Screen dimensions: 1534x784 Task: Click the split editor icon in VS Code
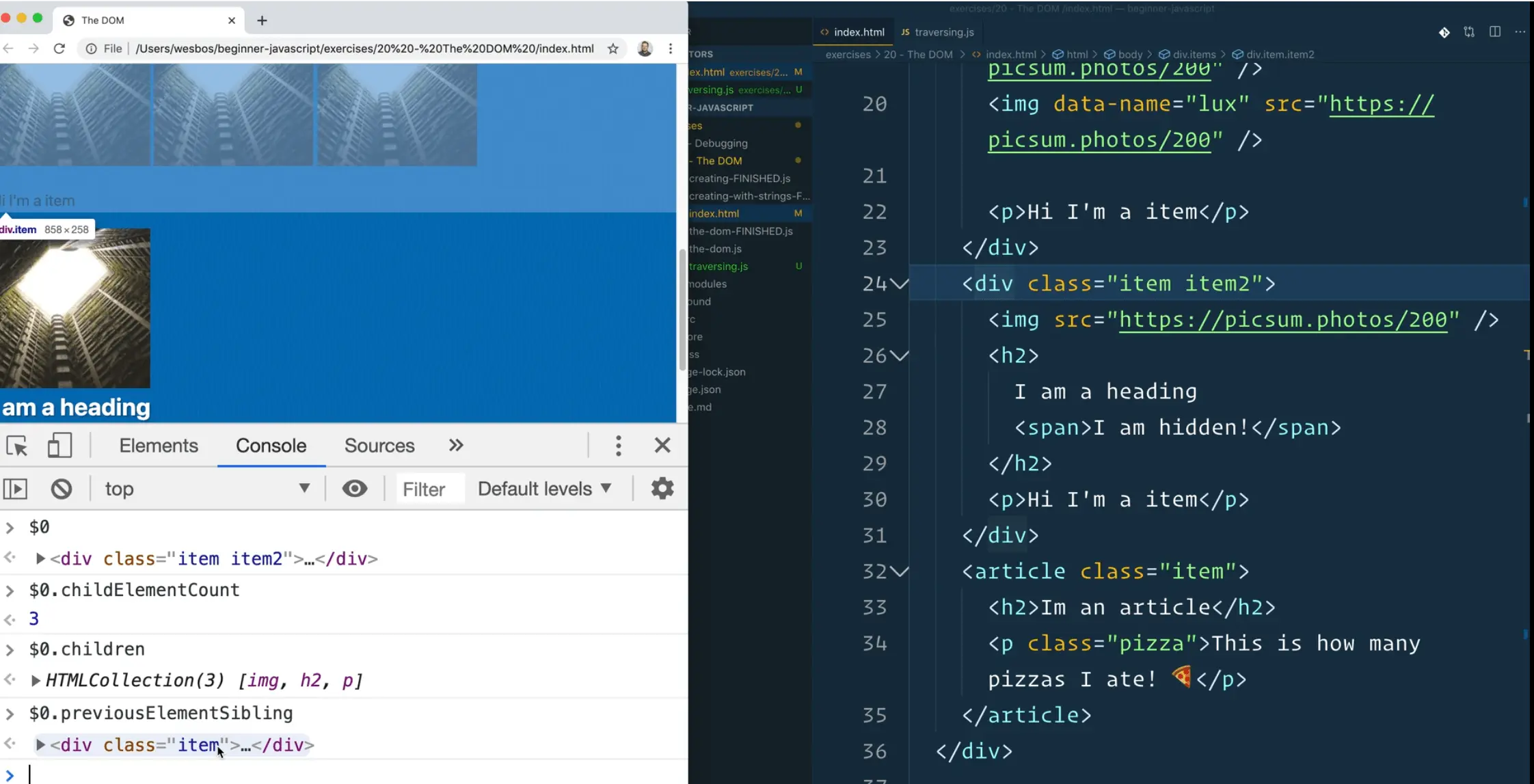tap(1495, 32)
